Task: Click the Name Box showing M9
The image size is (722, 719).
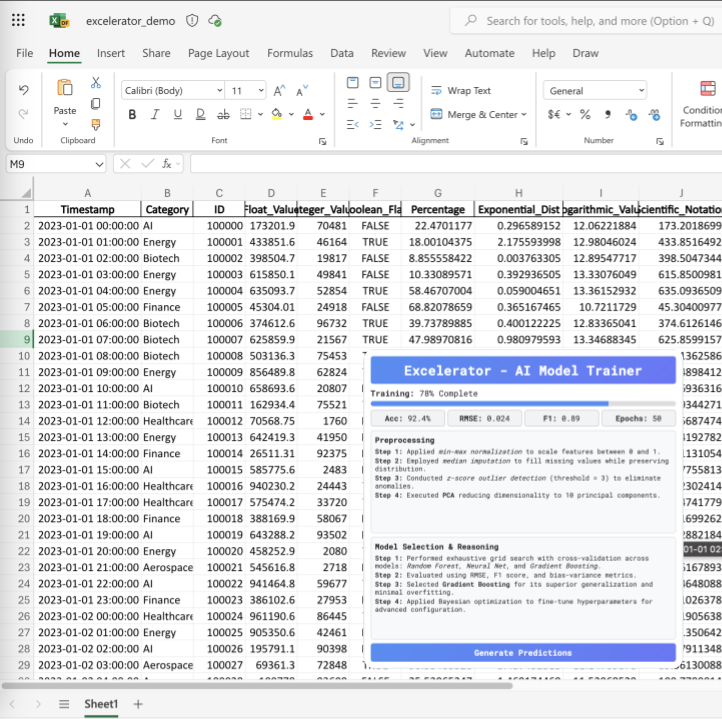Action: click(55, 164)
